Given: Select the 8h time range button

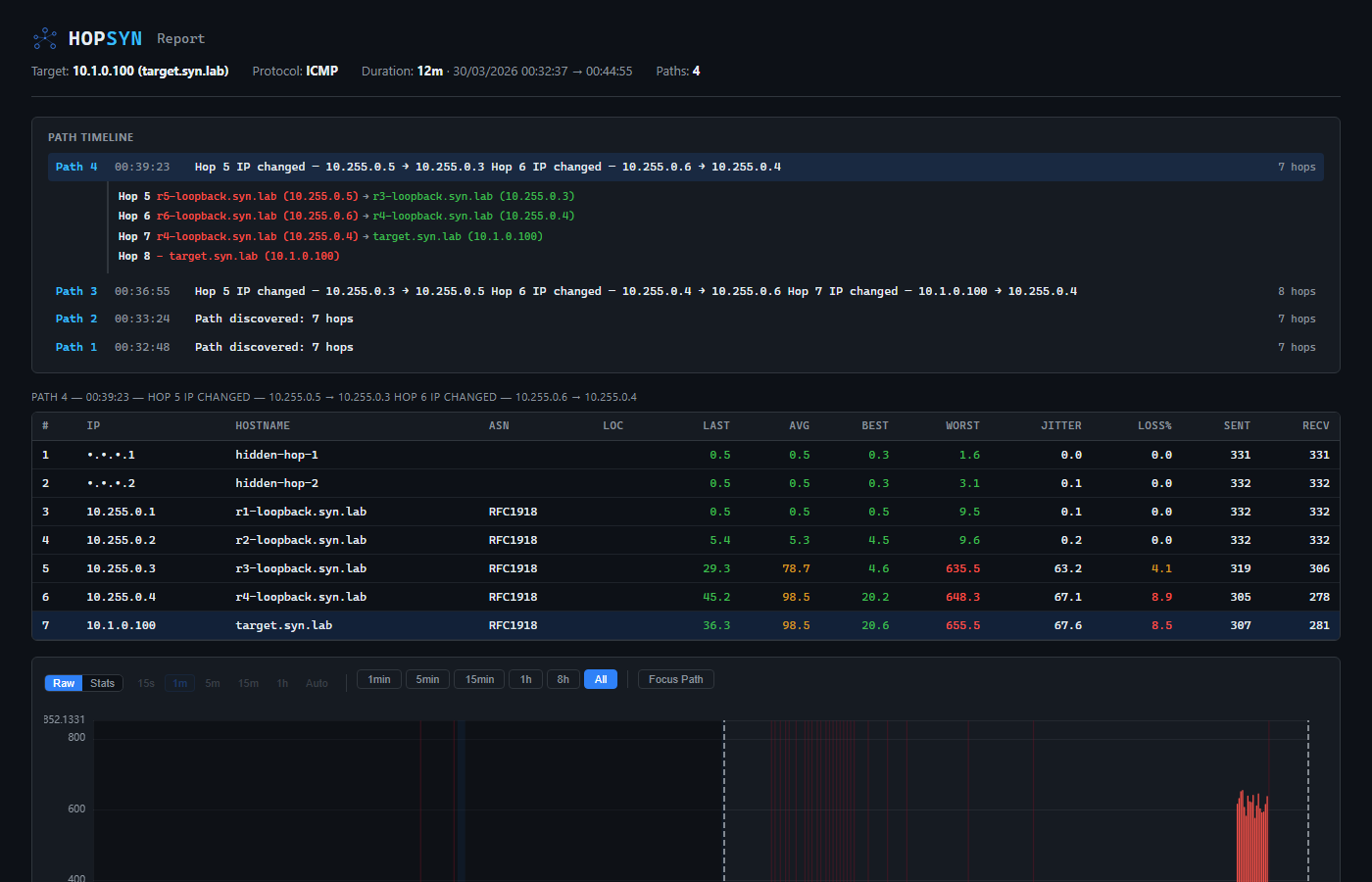Looking at the screenshot, I should click(563, 678).
